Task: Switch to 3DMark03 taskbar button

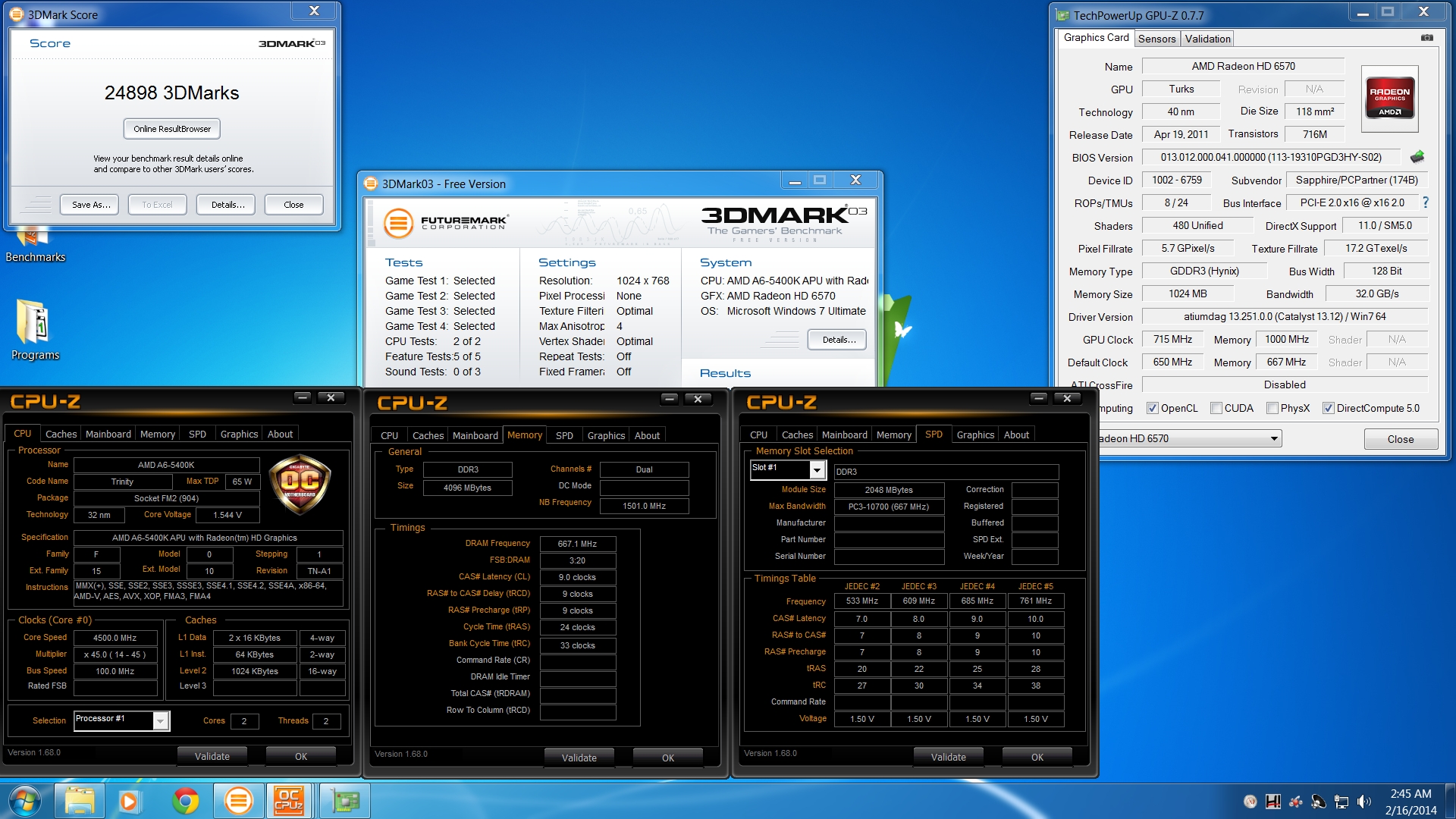Action: point(239,801)
